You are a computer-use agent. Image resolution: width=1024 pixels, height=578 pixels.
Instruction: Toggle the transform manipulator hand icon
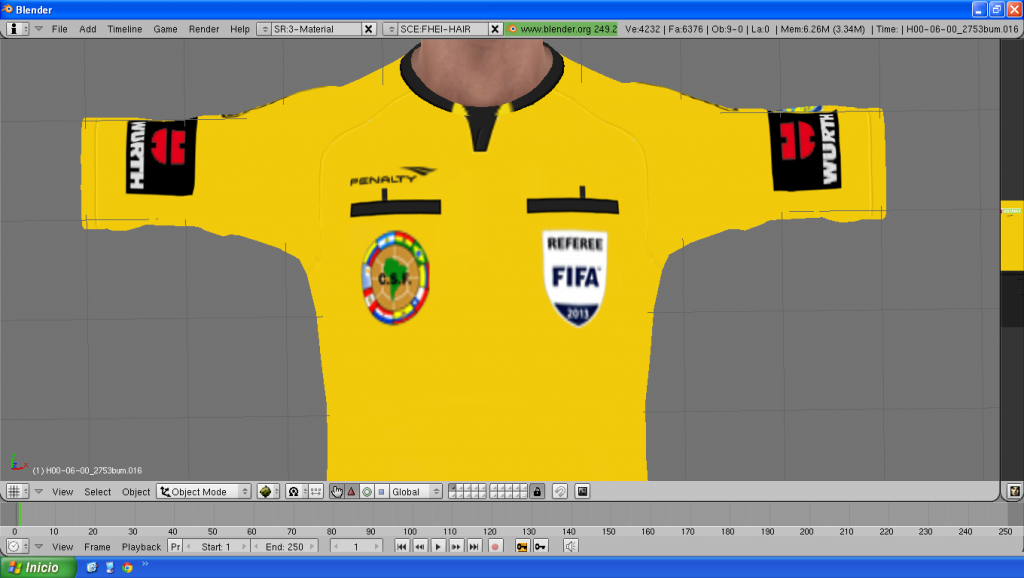coord(337,491)
